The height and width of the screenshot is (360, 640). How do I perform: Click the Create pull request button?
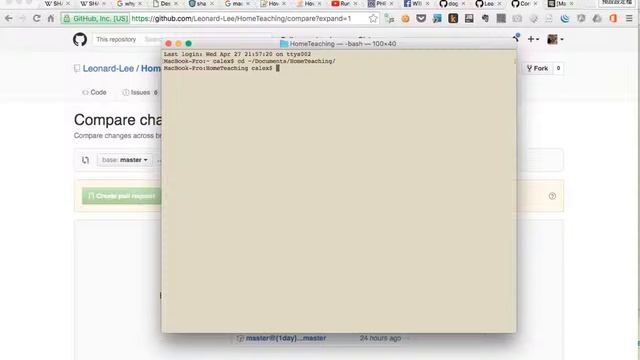[122, 196]
